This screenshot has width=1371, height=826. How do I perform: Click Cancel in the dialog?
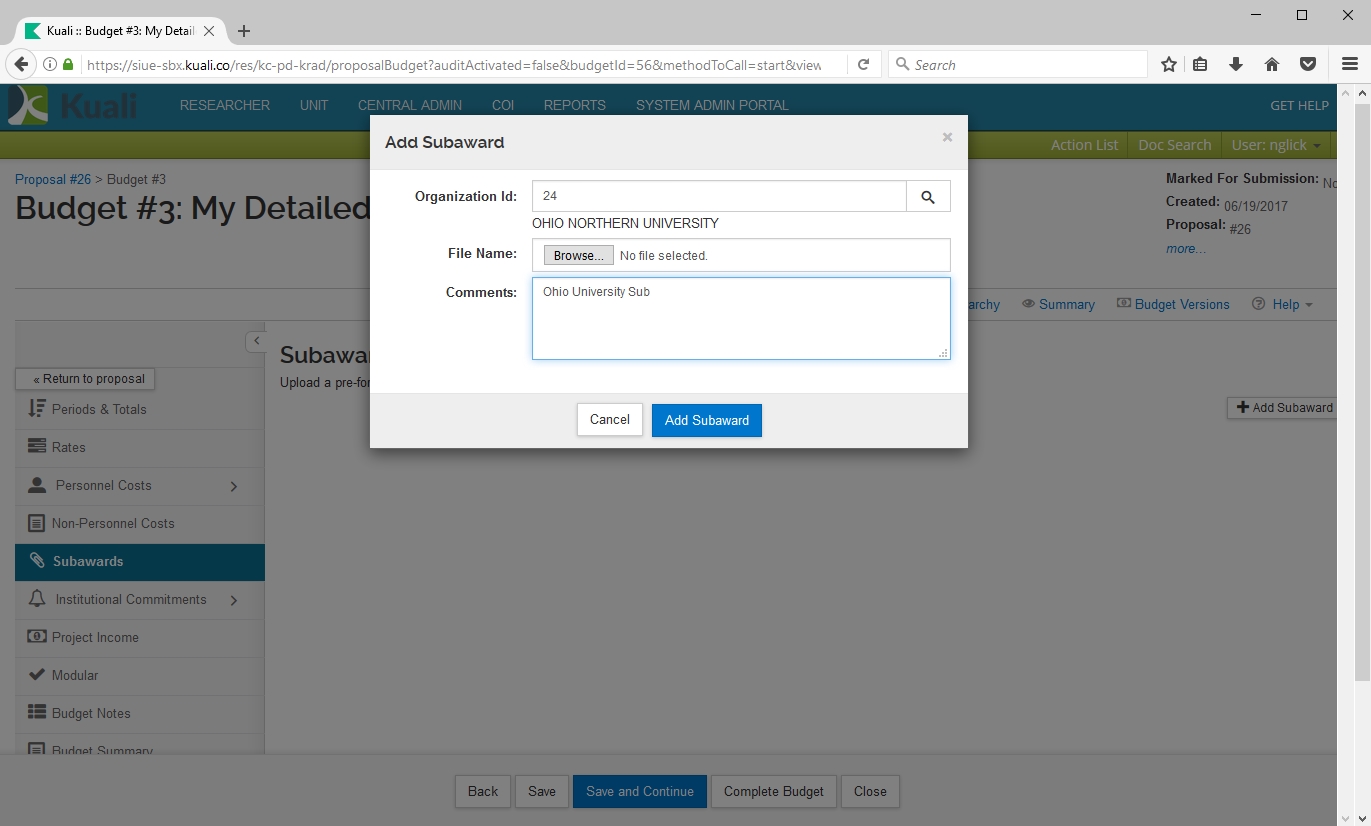pyautogui.click(x=609, y=420)
